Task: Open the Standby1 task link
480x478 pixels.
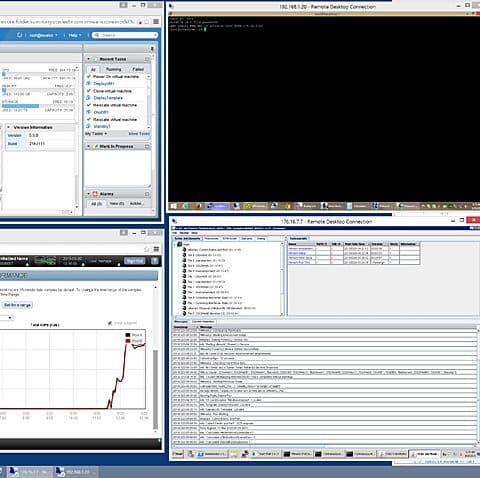Action: (x=102, y=126)
